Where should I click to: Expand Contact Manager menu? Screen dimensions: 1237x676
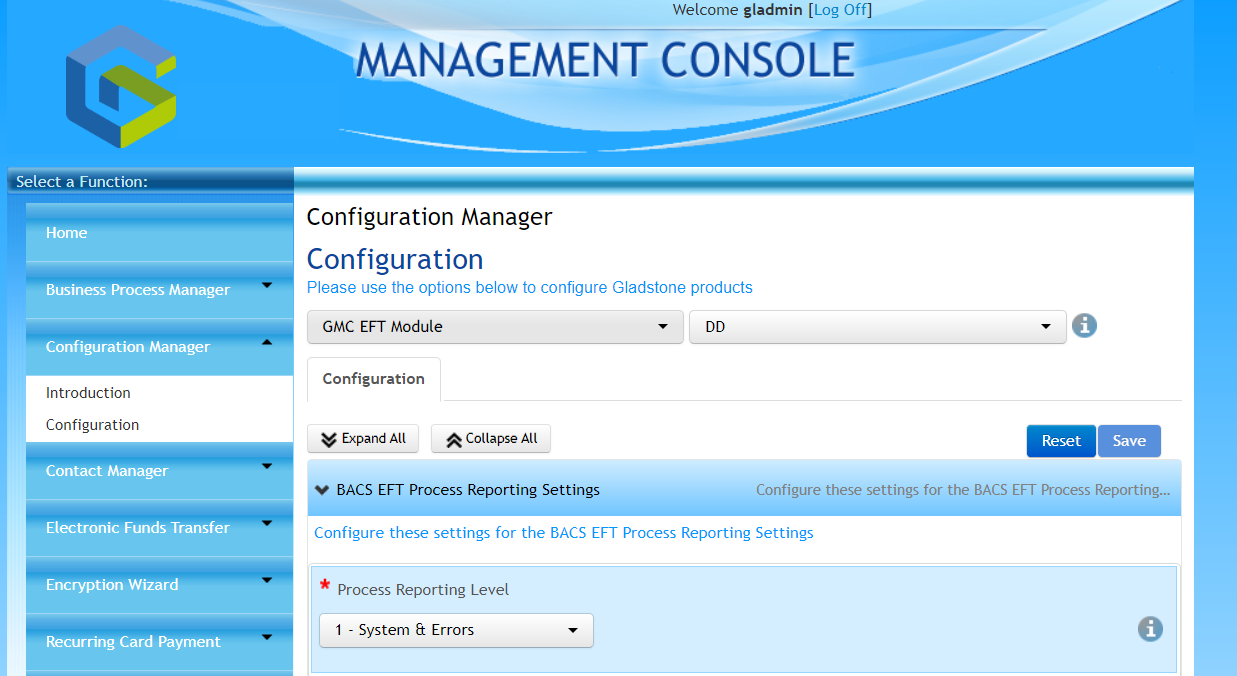click(x=159, y=471)
